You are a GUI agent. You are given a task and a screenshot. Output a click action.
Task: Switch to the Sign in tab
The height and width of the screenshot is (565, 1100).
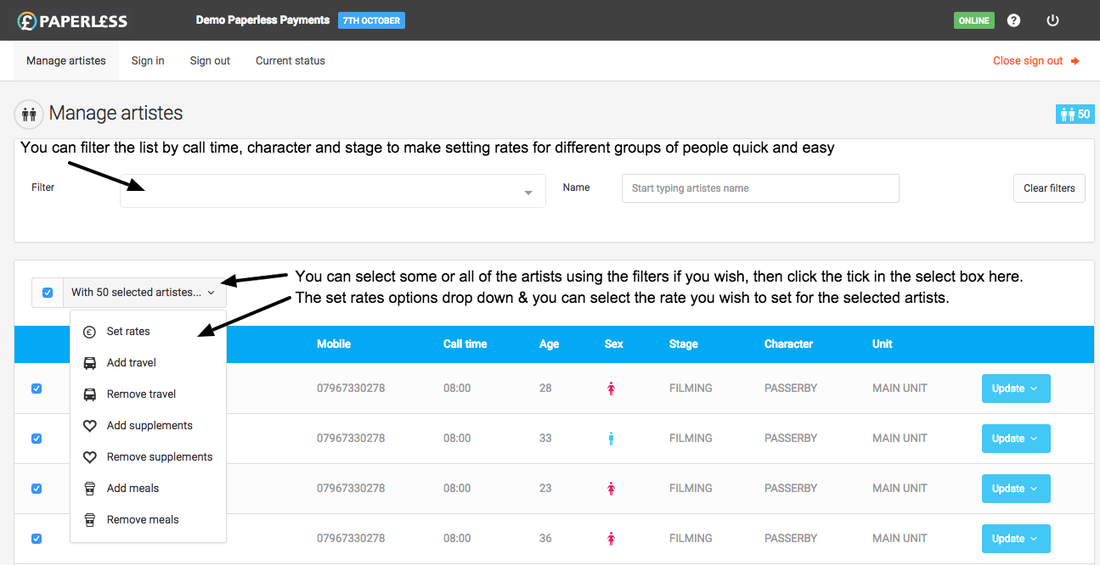click(x=148, y=61)
